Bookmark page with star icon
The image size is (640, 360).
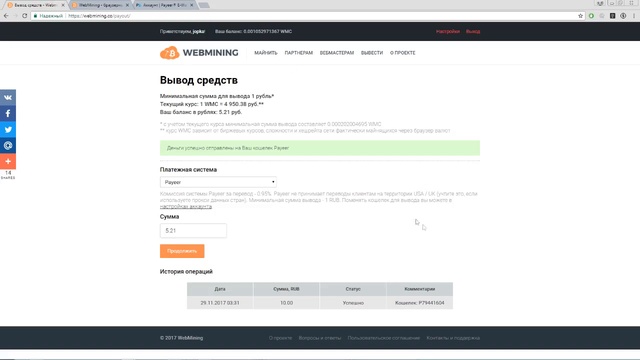pos(580,16)
